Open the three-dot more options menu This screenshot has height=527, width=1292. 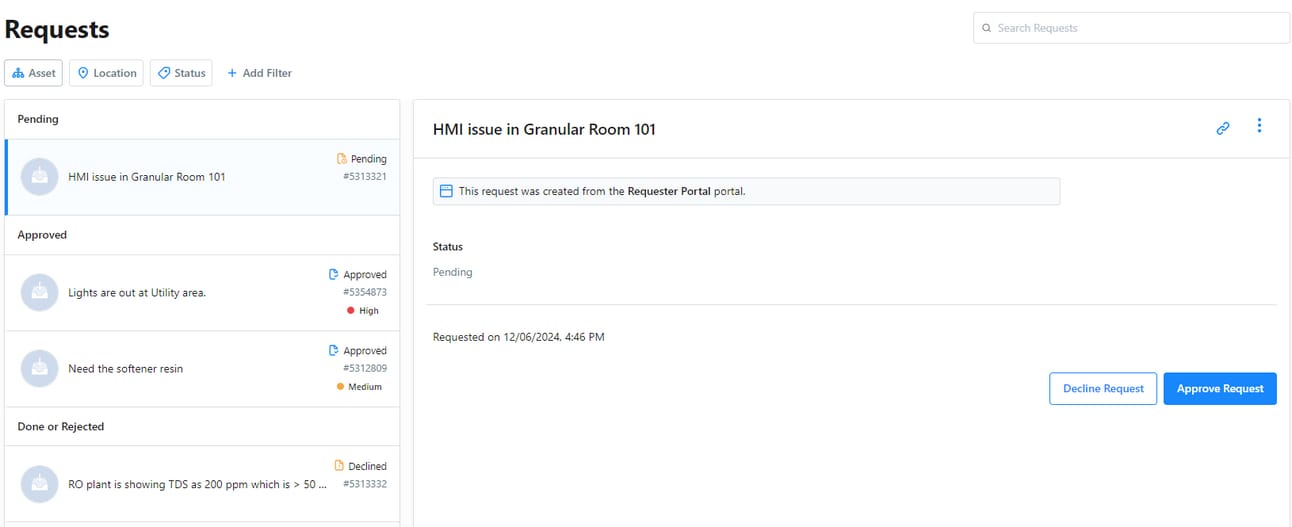point(1259,126)
